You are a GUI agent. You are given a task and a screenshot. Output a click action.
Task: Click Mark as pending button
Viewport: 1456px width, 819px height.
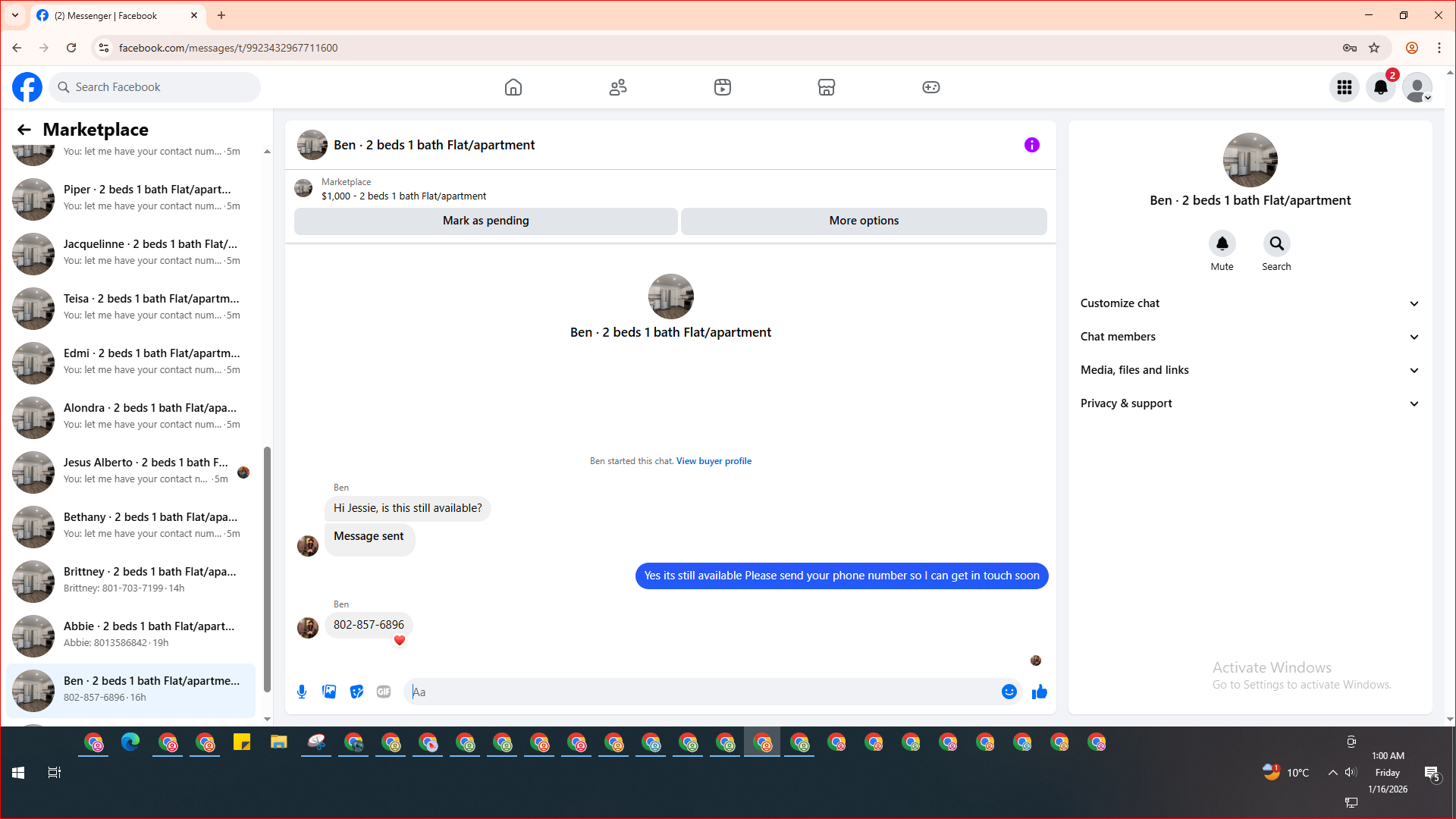click(x=485, y=221)
